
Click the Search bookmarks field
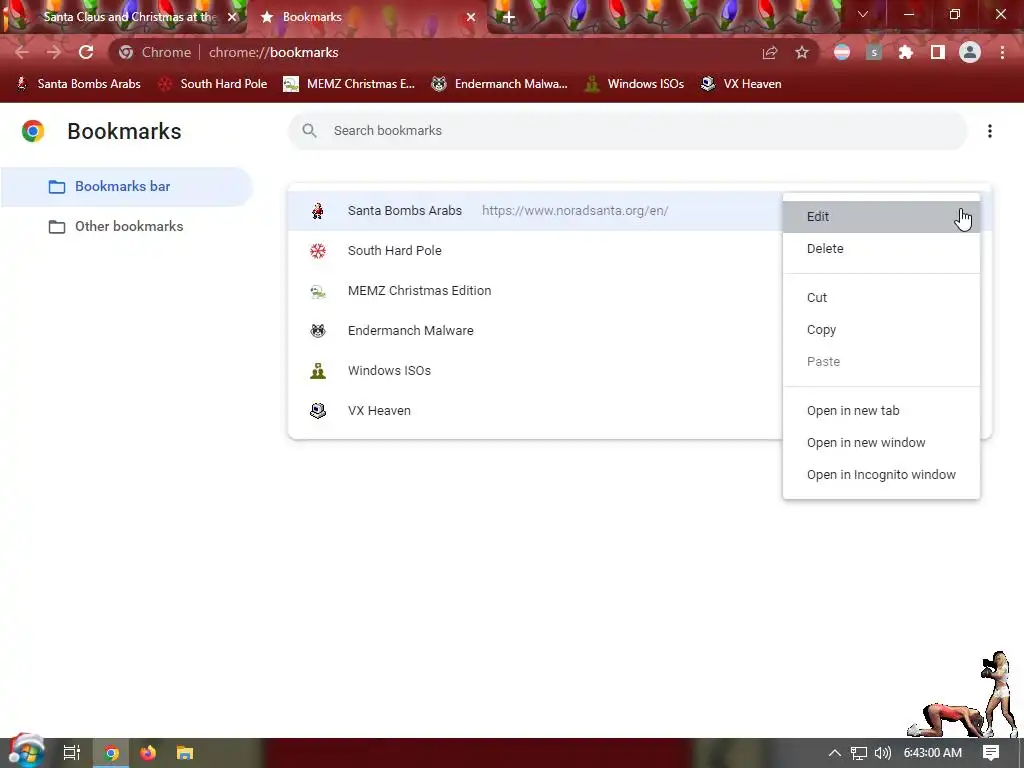(x=627, y=131)
